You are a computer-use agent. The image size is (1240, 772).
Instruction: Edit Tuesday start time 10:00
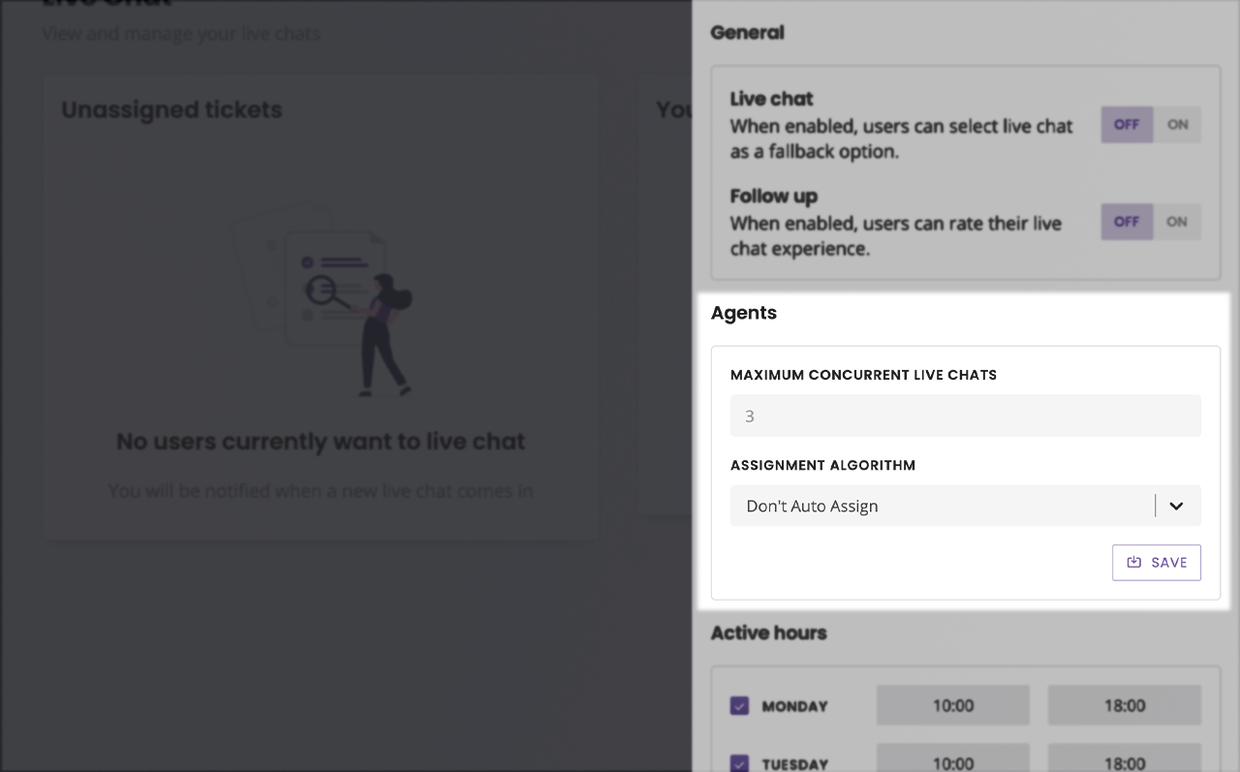pyautogui.click(x=953, y=757)
